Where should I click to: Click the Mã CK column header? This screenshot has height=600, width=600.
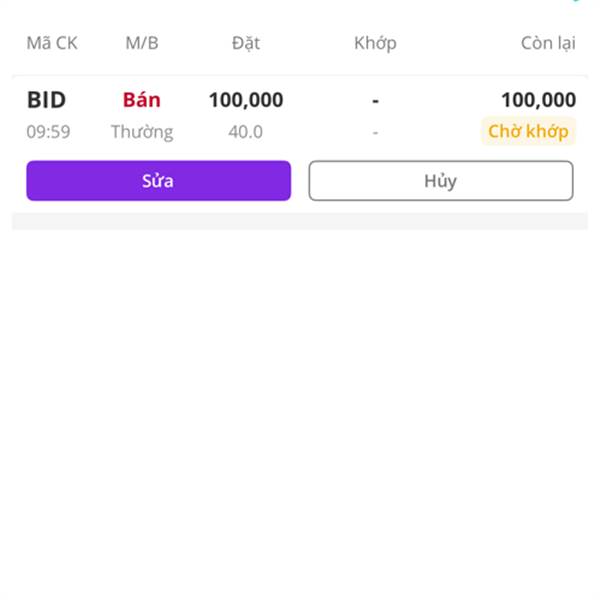51,43
